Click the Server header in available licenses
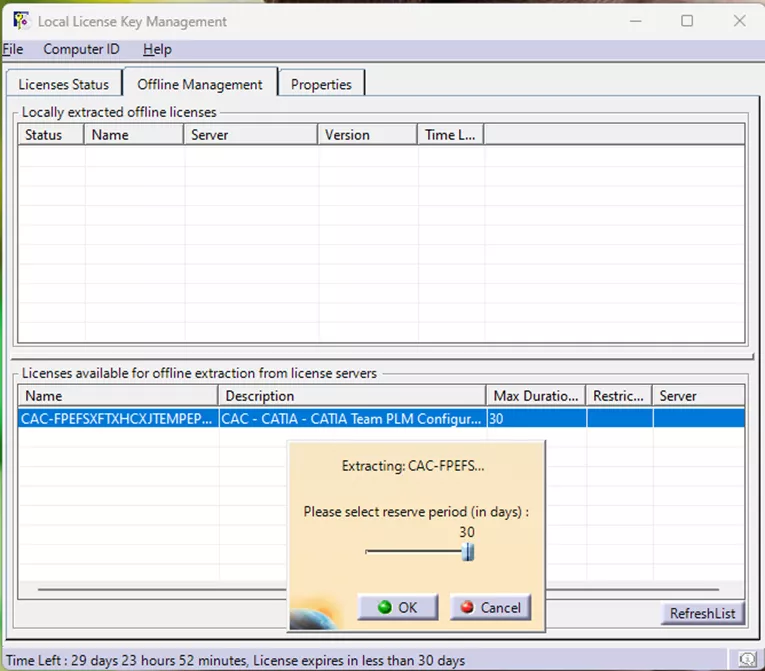 [x=699, y=396]
